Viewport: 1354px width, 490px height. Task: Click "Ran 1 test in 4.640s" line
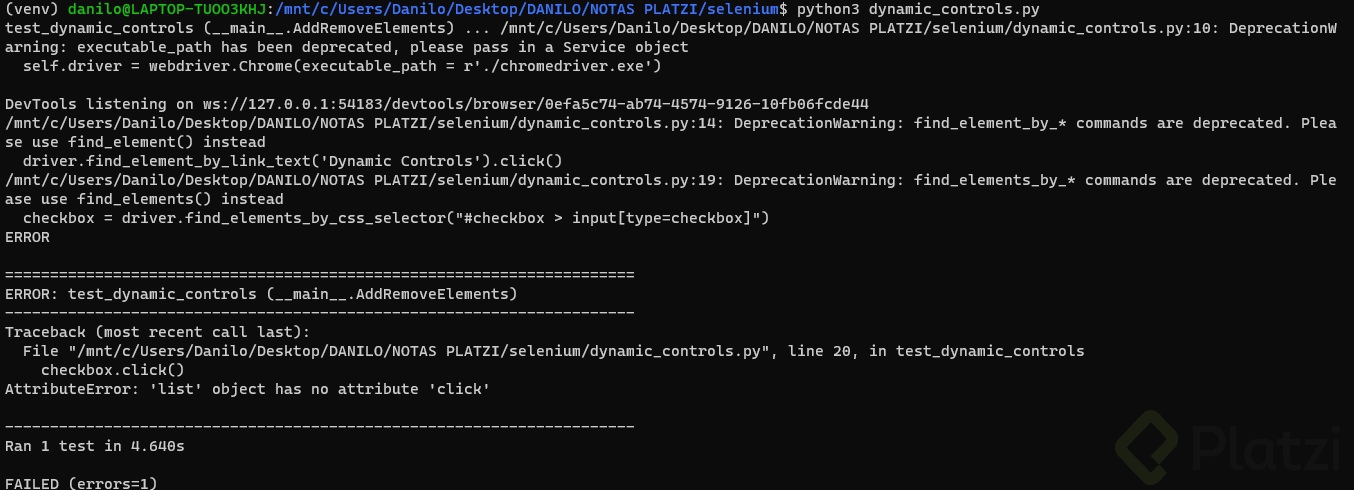tap(94, 446)
